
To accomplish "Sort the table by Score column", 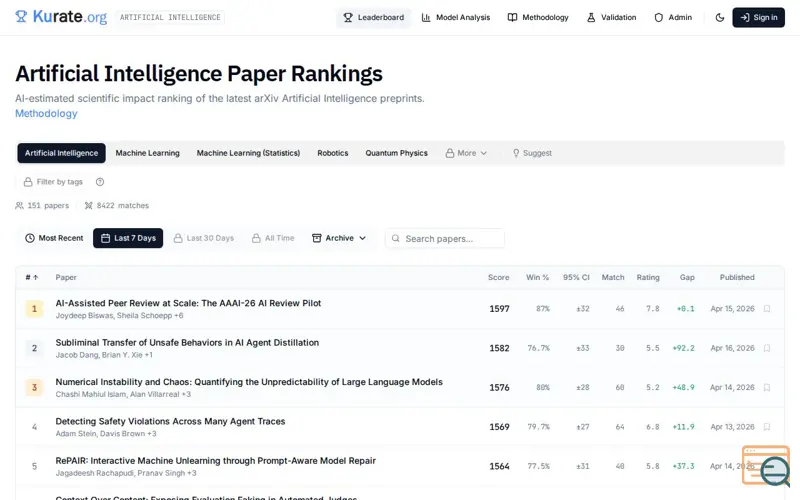I will [x=498, y=278].
